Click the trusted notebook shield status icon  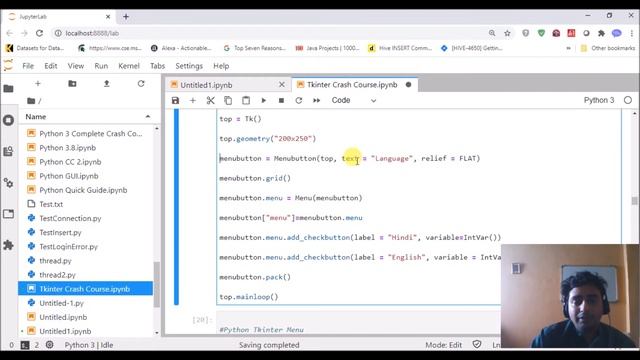pyautogui.click(x=477, y=344)
